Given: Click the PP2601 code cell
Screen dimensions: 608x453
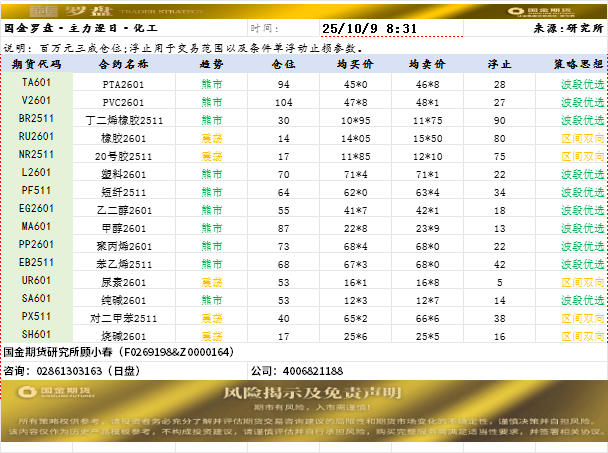Looking at the screenshot, I should (x=36, y=244).
